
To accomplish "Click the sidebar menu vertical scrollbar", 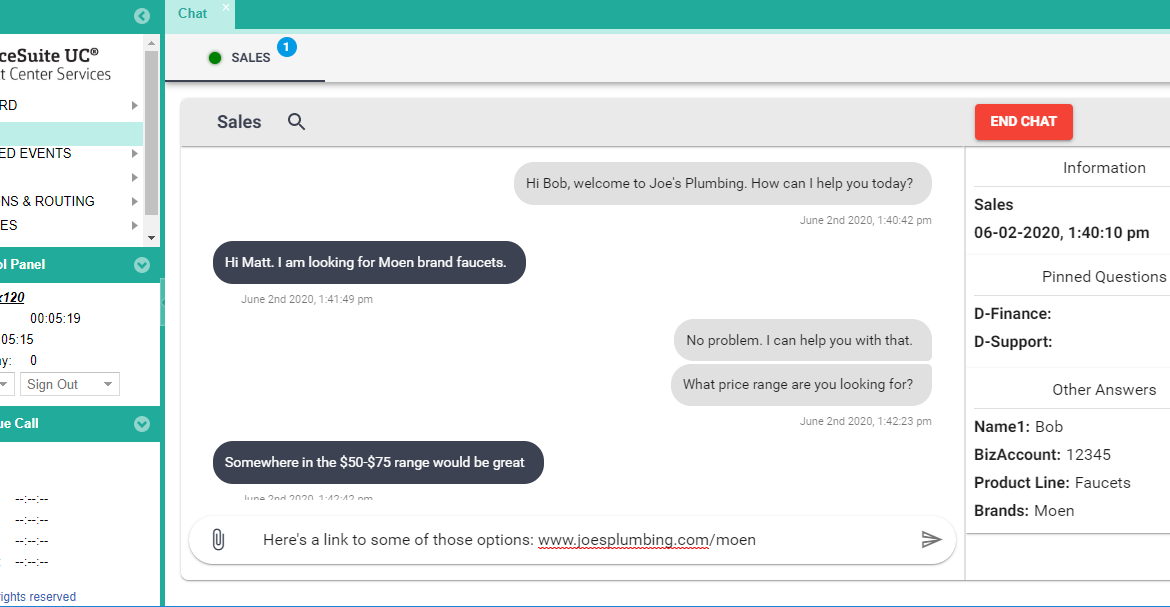I will click(151, 130).
